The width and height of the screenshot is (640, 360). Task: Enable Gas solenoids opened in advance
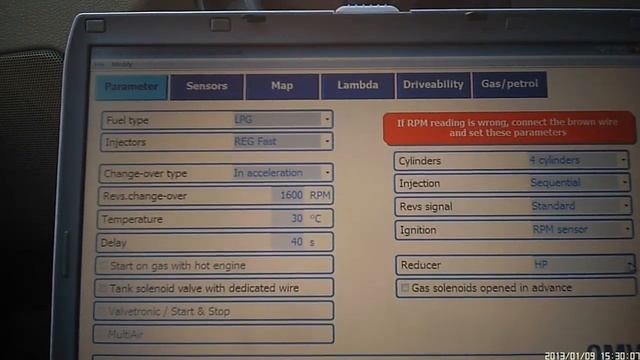coord(405,288)
